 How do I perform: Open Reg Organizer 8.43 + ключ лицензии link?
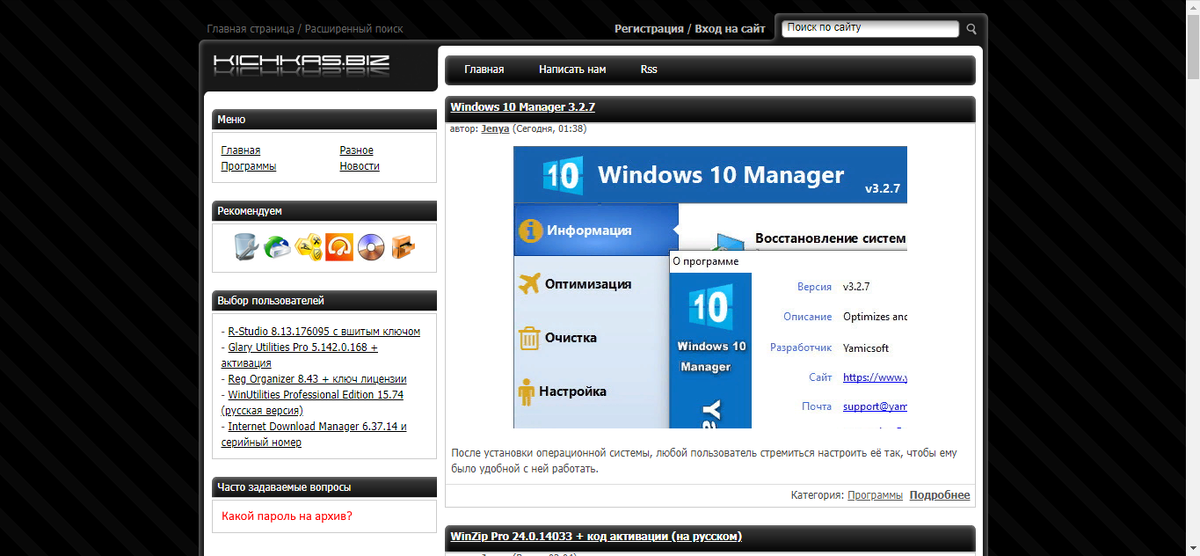[x=317, y=379]
